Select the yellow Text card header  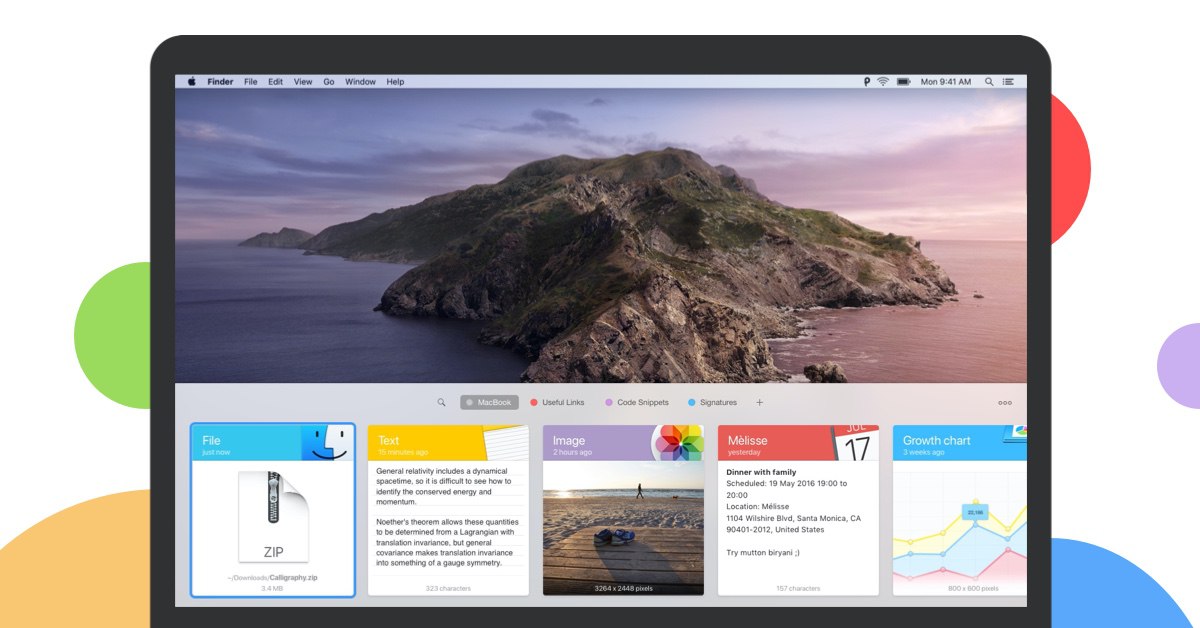point(448,443)
